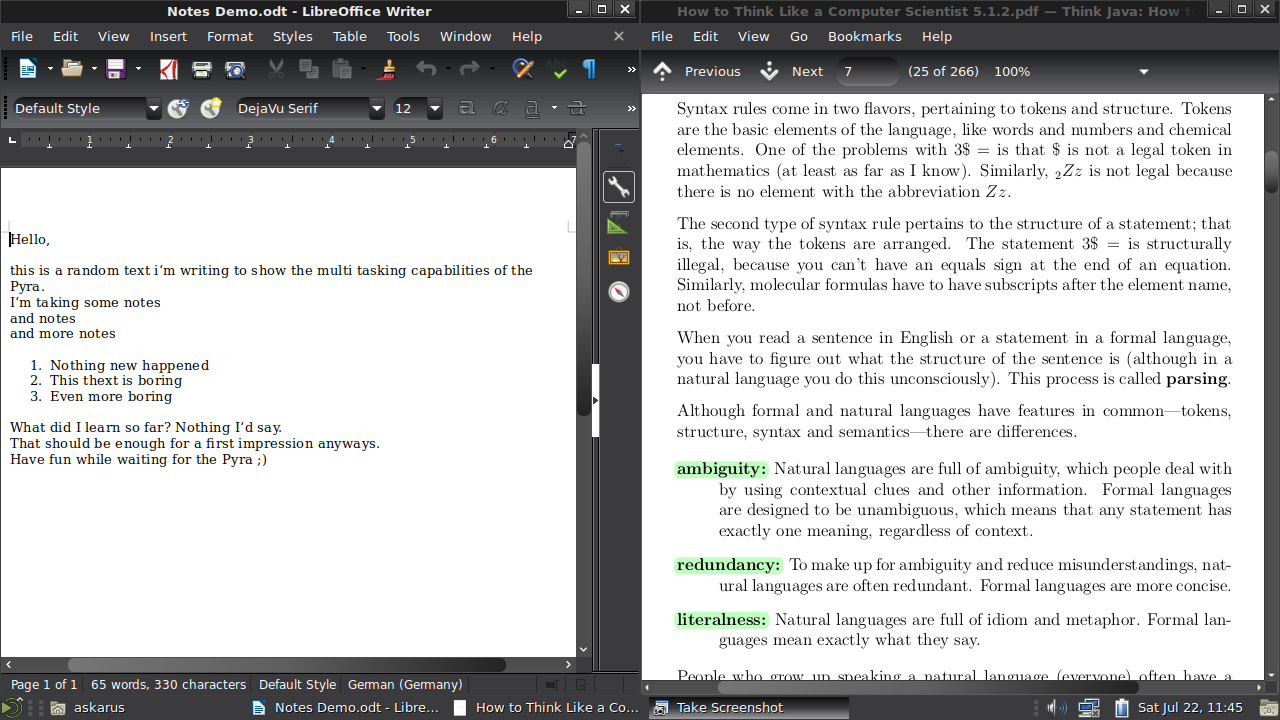Click the Undo arrow icon
This screenshot has height=720, width=1280.
[x=426, y=69]
